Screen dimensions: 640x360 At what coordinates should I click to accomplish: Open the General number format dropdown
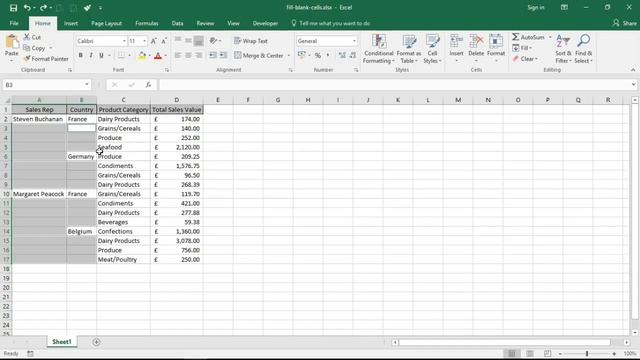(354, 41)
